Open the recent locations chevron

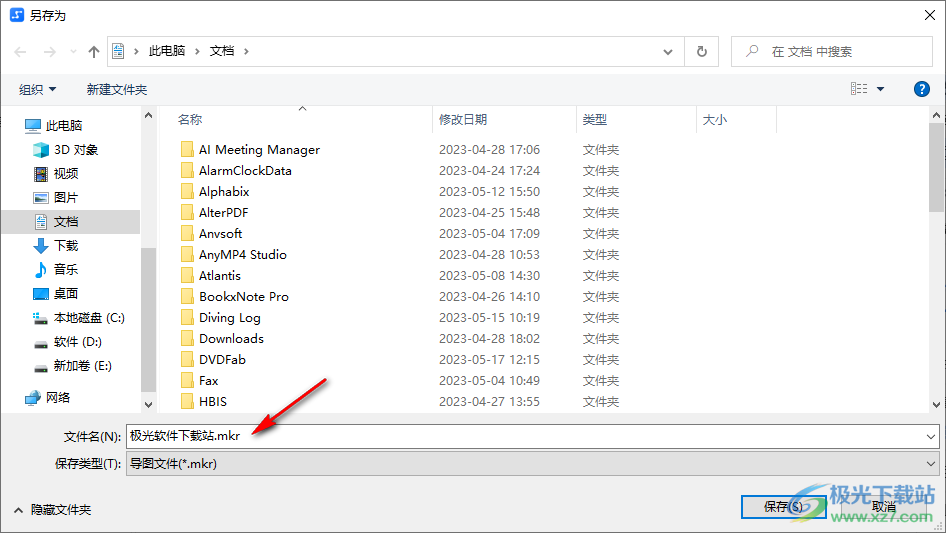(73, 52)
